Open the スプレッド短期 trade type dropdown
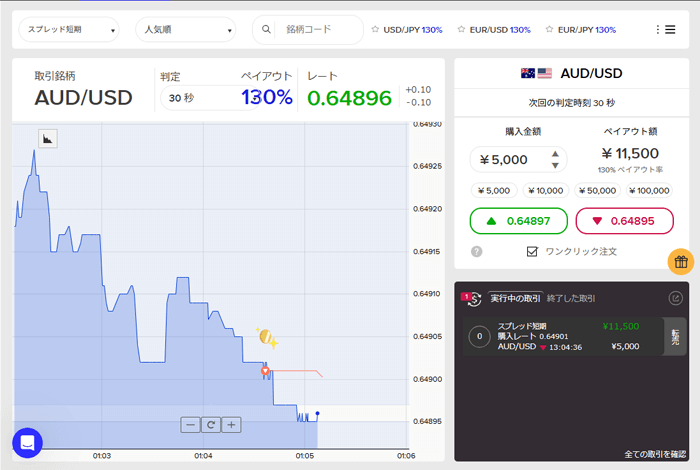The width and height of the screenshot is (700, 470). click(69, 29)
